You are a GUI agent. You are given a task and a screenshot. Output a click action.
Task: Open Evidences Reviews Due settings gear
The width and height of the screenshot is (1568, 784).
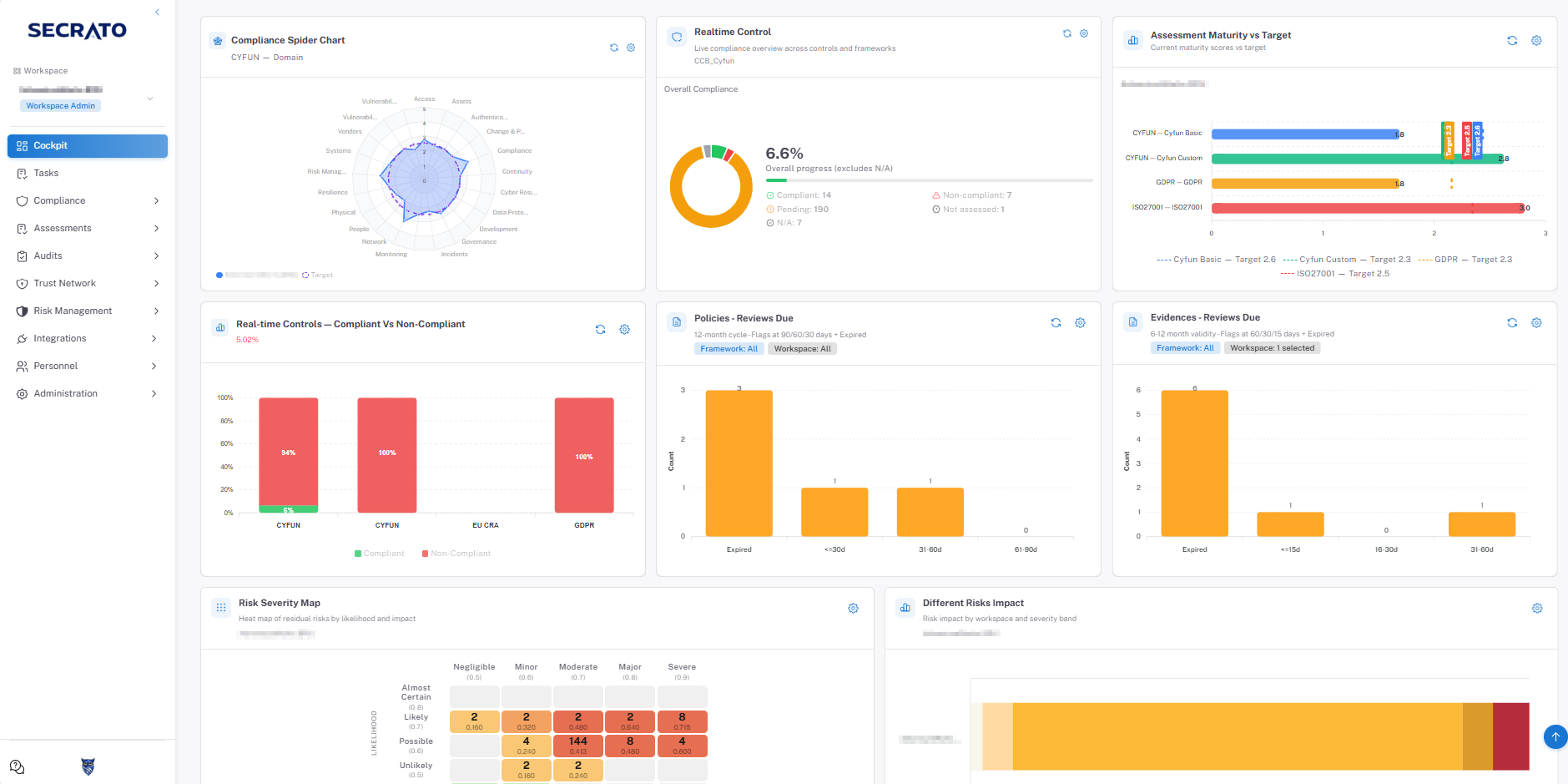tap(1536, 323)
